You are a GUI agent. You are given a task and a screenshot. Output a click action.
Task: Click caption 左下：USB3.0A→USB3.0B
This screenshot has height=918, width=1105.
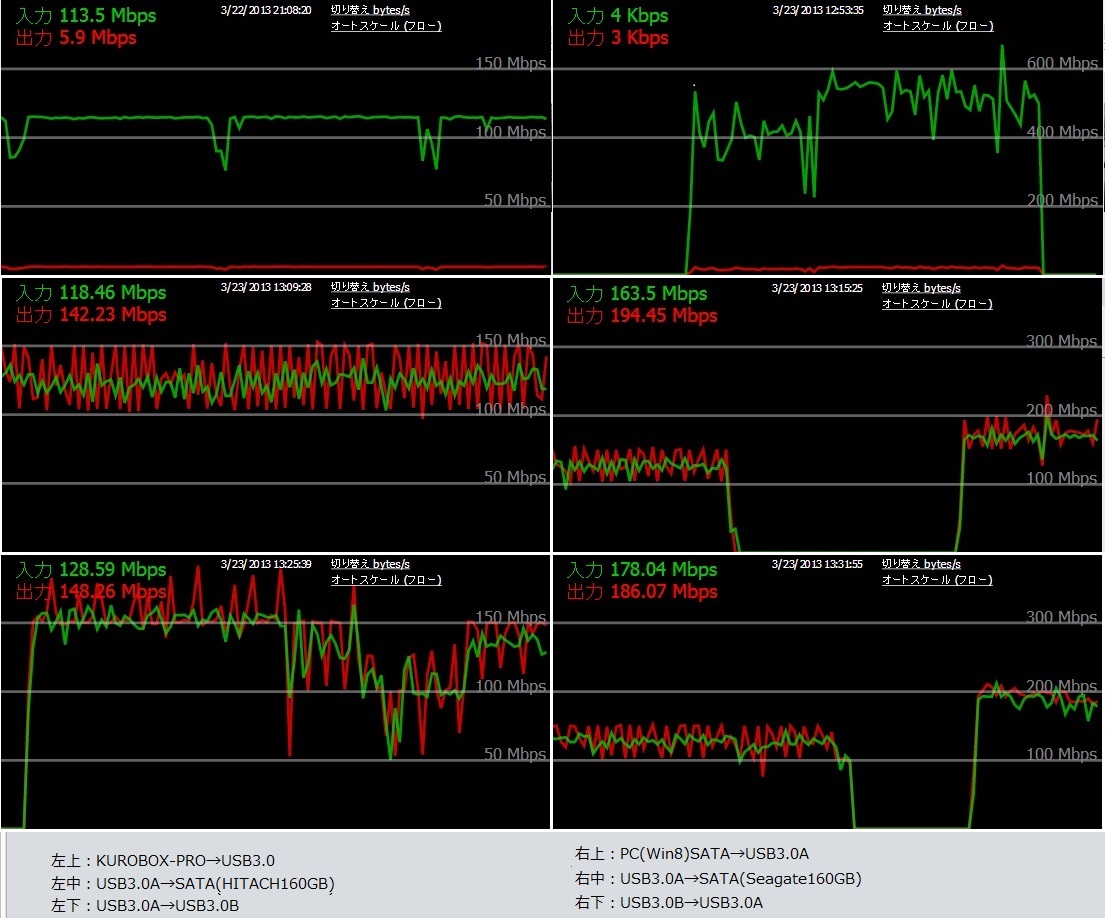(144, 906)
